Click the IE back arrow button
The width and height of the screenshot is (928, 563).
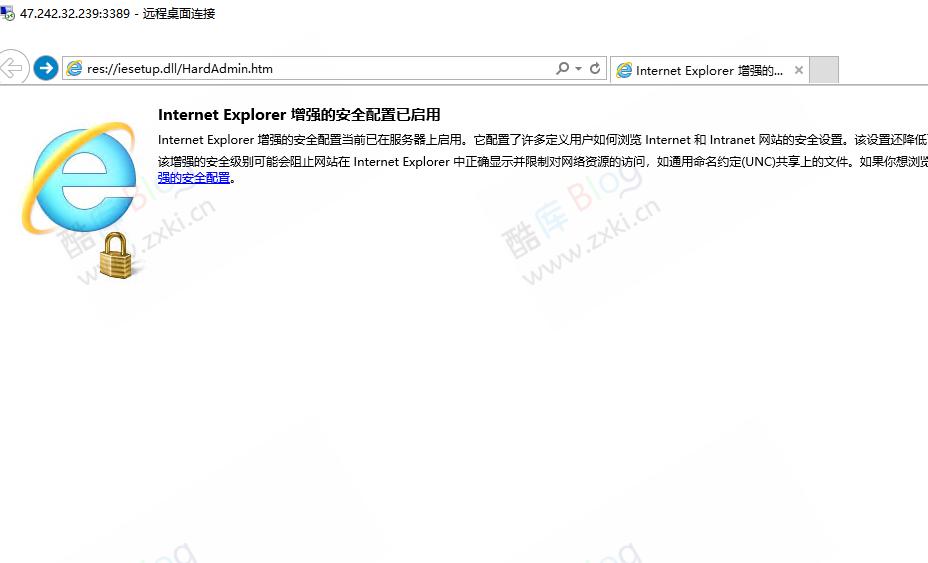tap(12, 68)
